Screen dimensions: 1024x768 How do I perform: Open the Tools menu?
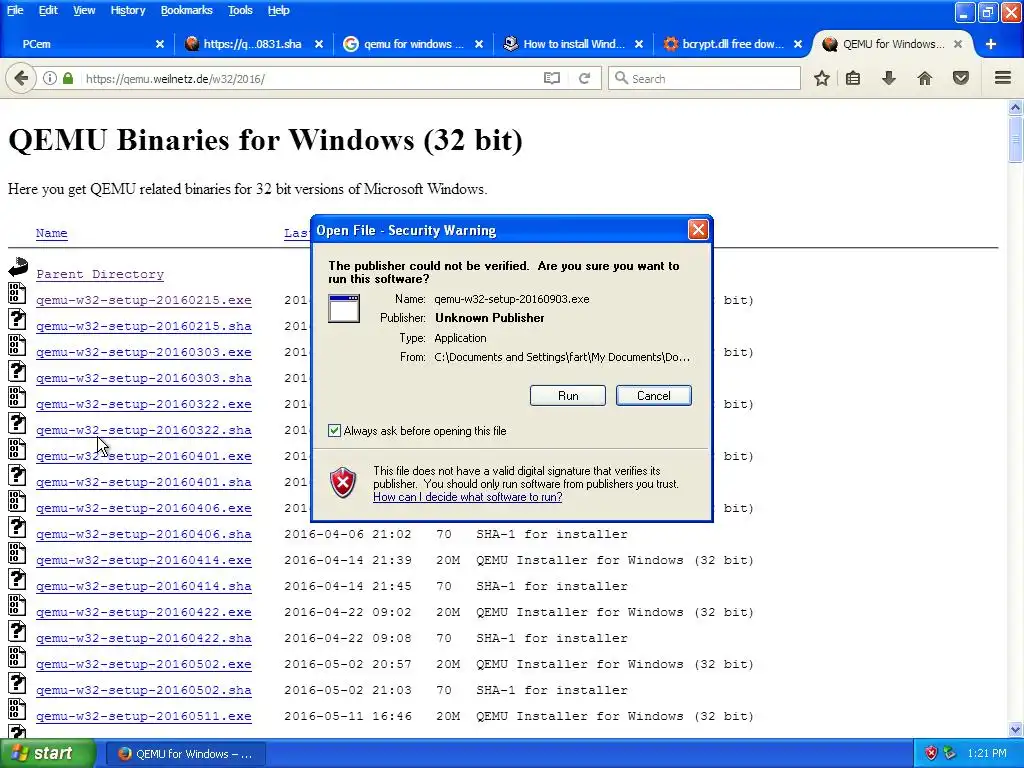click(x=240, y=10)
